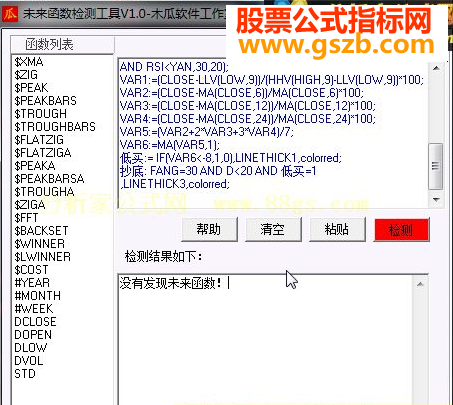453x405 pixels.
Task: Click the VAR5 formula line
Action: point(207,132)
